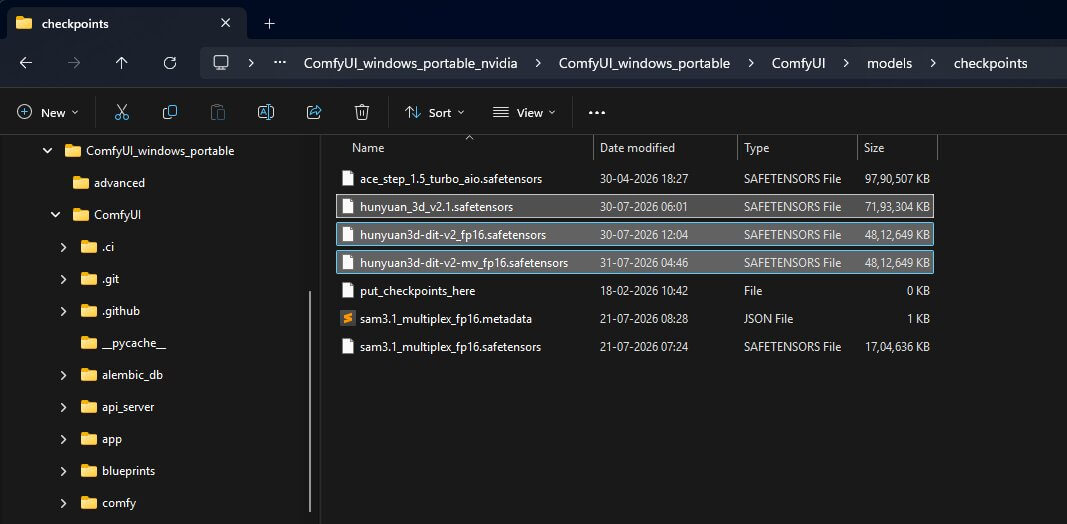Show hidden path via address bar ellipsis
This screenshot has width=1067, height=524.
click(280, 63)
